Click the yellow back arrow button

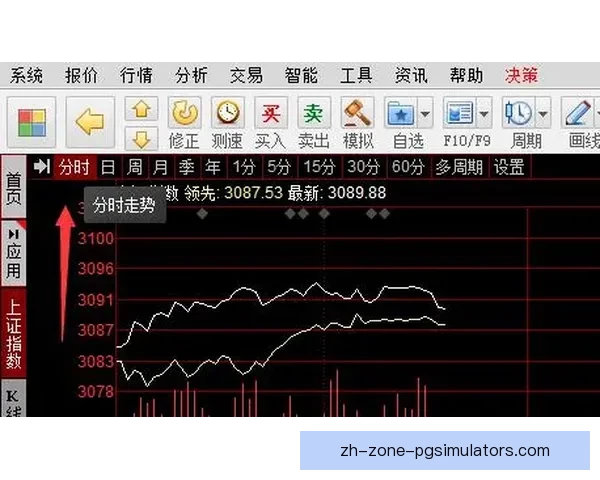pyautogui.click(x=90, y=122)
